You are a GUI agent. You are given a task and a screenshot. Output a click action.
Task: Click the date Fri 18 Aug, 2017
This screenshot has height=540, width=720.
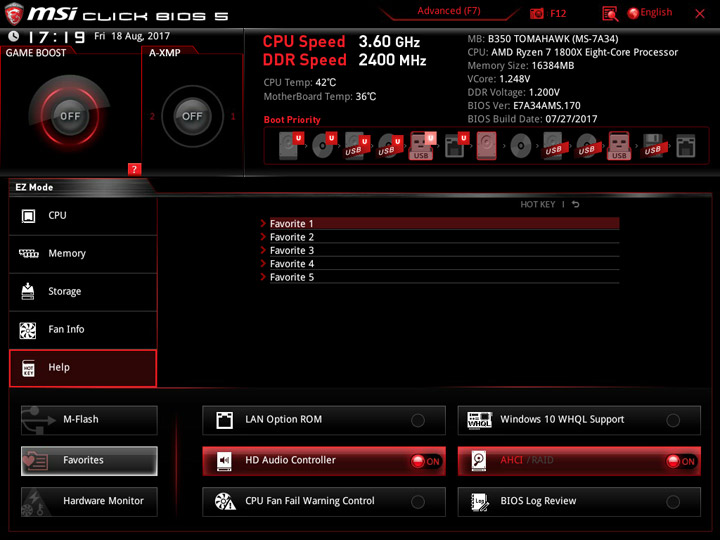pyautogui.click(x=132, y=36)
